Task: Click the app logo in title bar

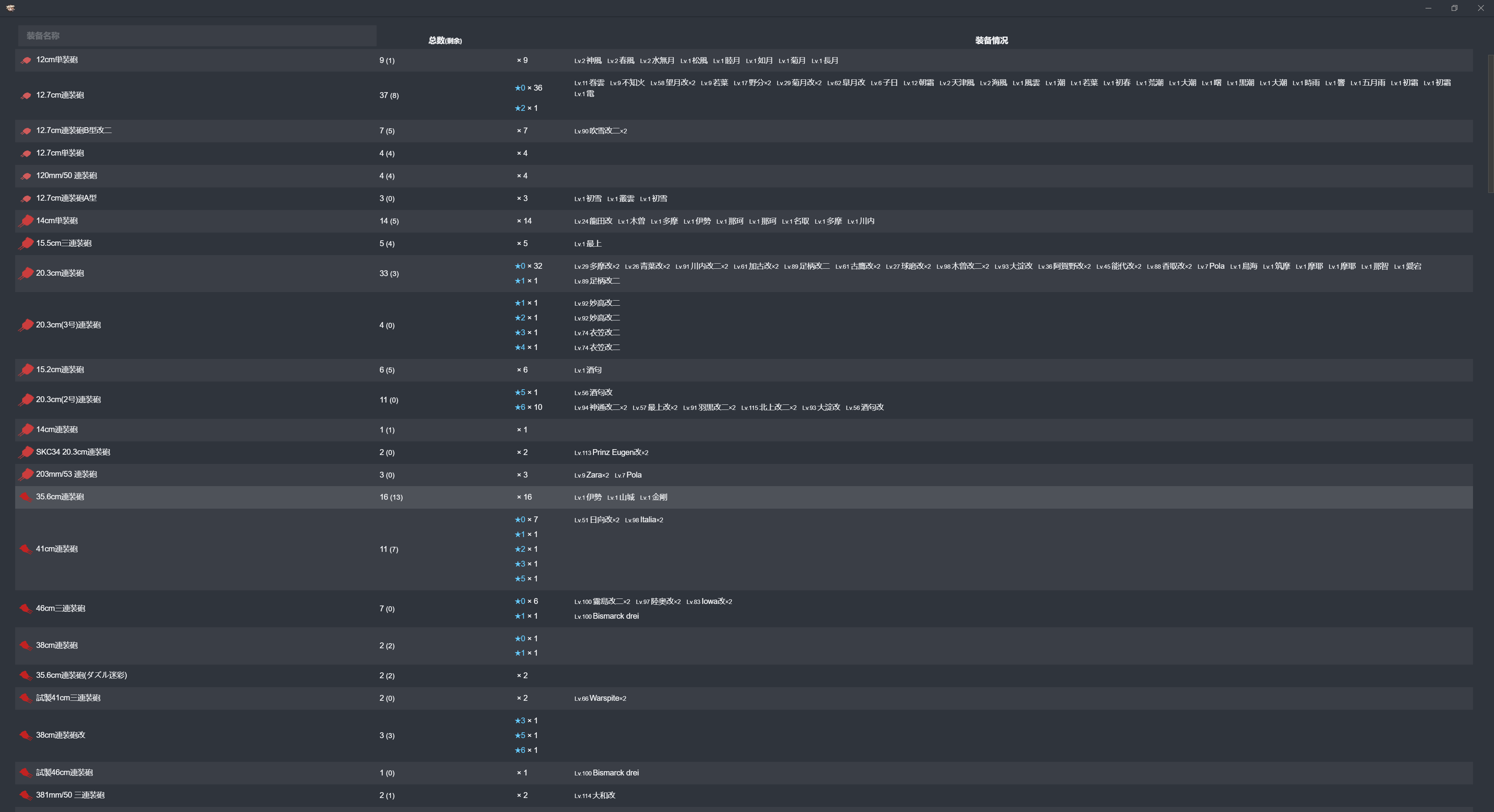Action: 11,7
